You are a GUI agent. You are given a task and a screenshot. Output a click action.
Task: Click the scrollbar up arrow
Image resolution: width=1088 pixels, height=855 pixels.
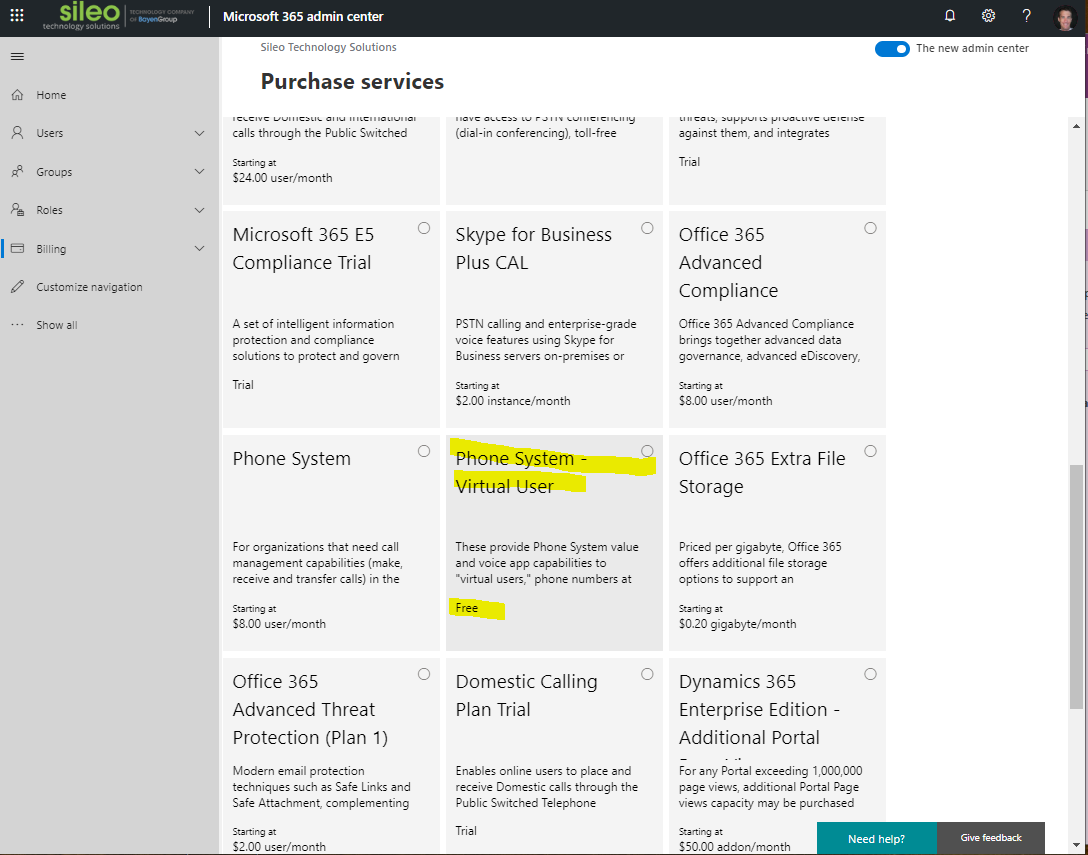point(1076,126)
